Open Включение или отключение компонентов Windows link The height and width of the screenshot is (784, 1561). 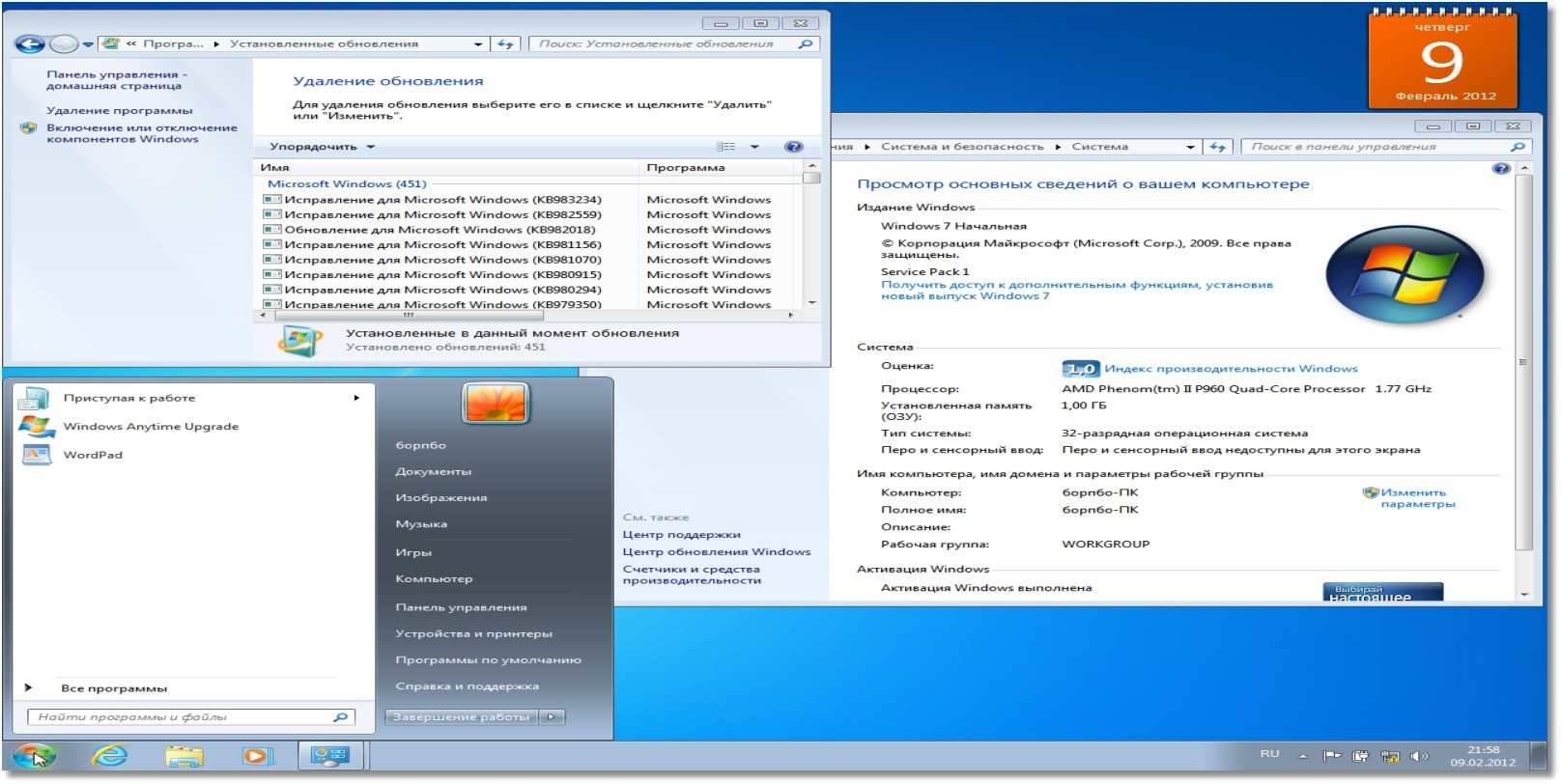click(142, 133)
